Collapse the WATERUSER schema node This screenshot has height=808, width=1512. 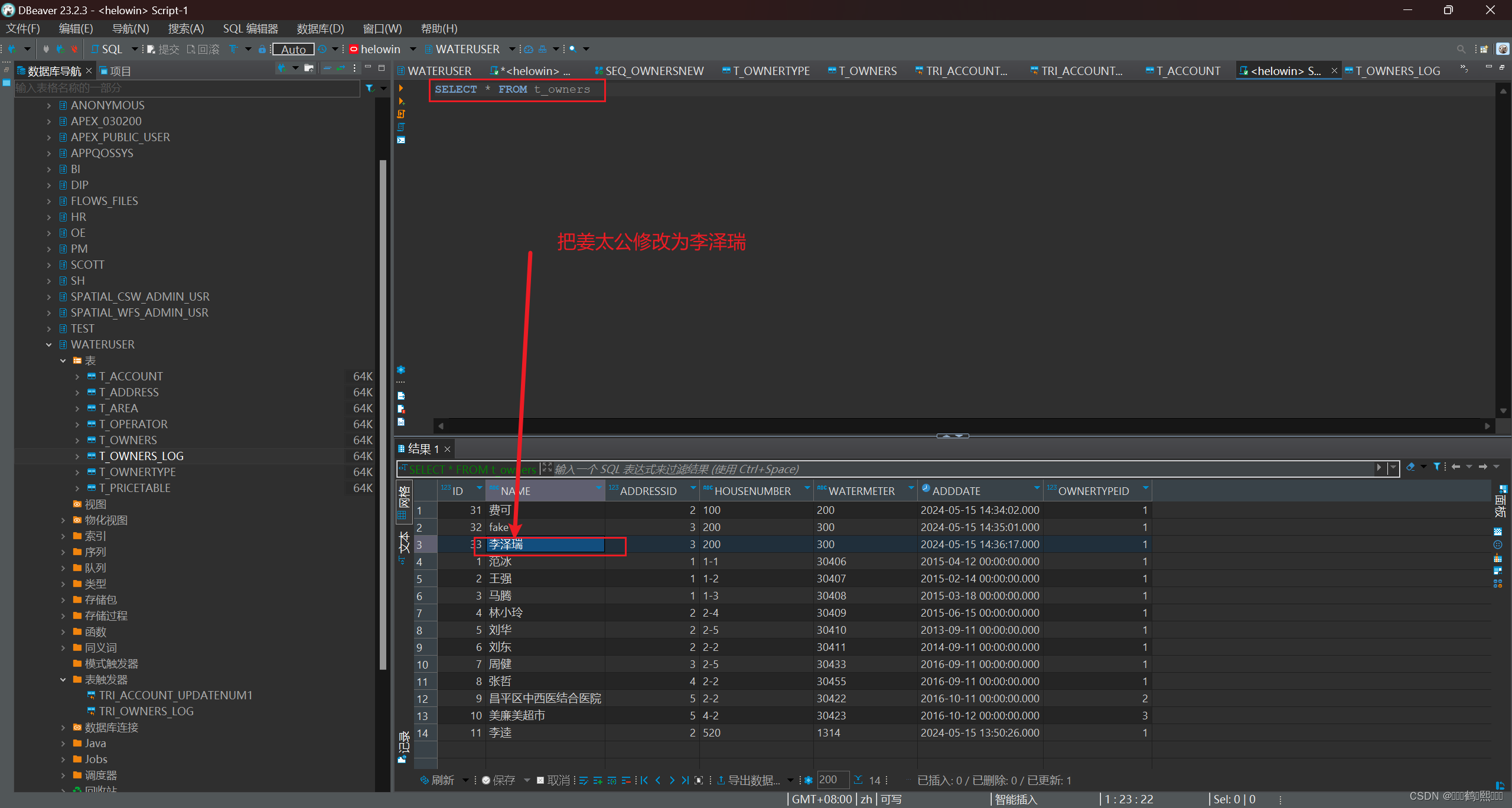click(x=49, y=345)
